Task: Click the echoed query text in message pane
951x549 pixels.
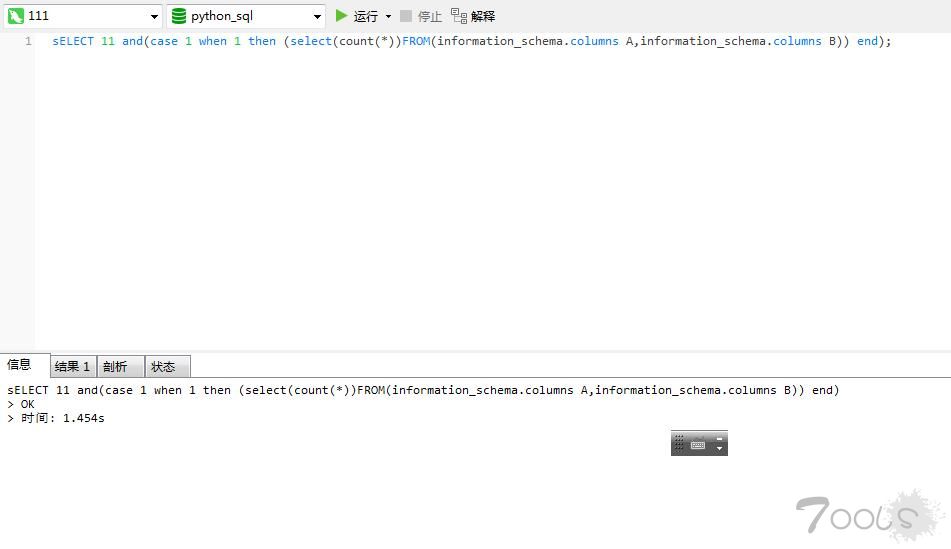Action: [423, 390]
